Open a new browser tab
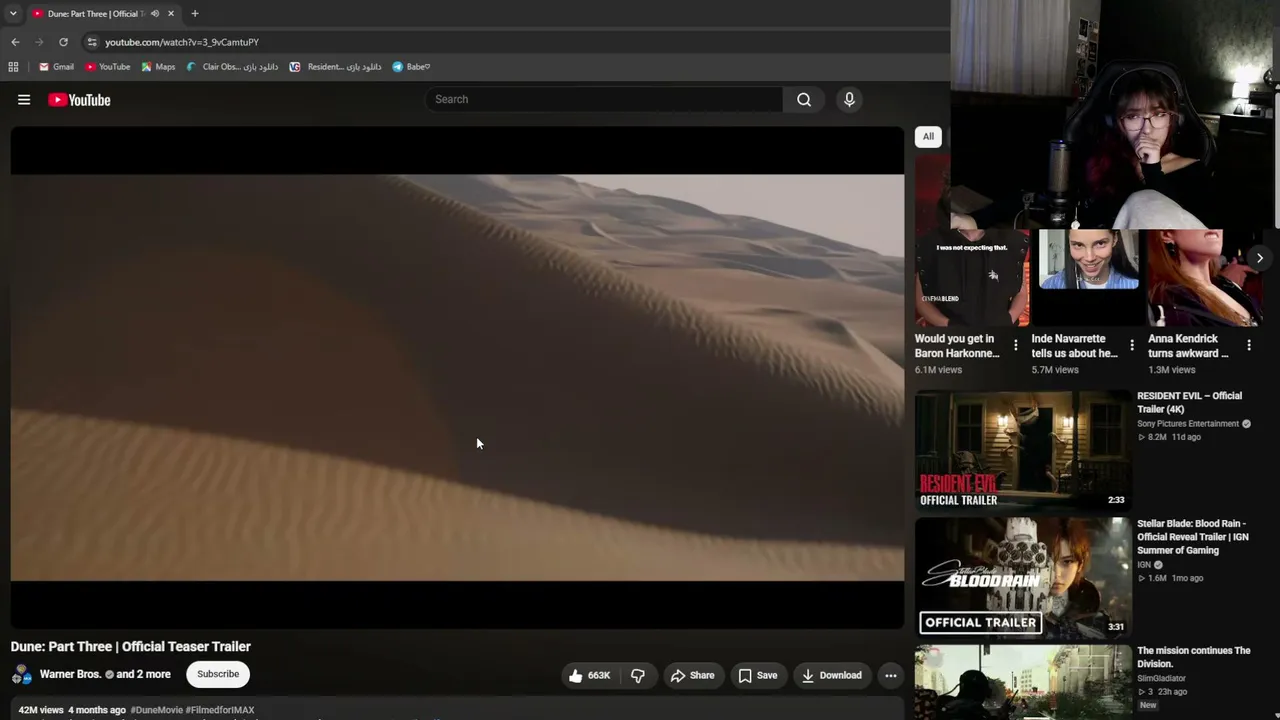 pyautogui.click(x=195, y=14)
